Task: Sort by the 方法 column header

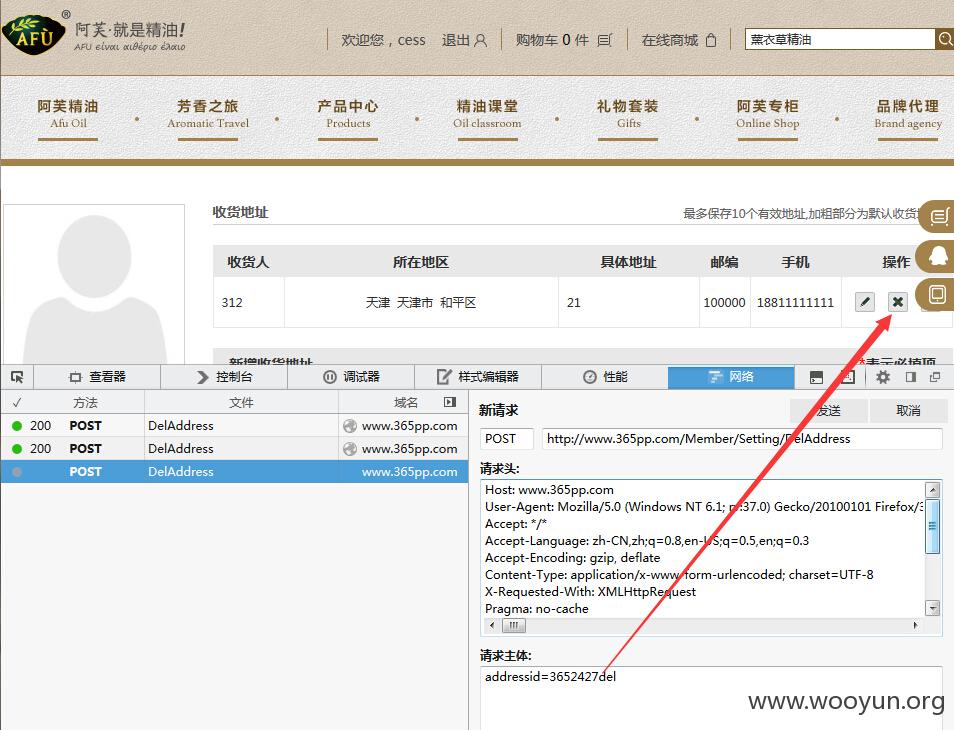Action: (85, 402)
